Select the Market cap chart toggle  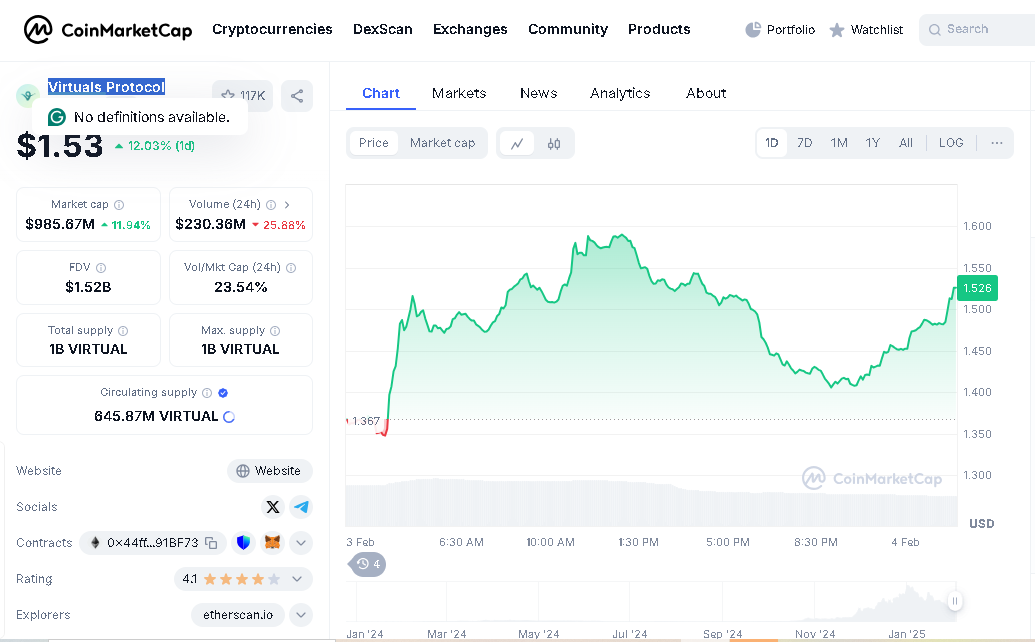pyautogui.click(x=442, y=143)
